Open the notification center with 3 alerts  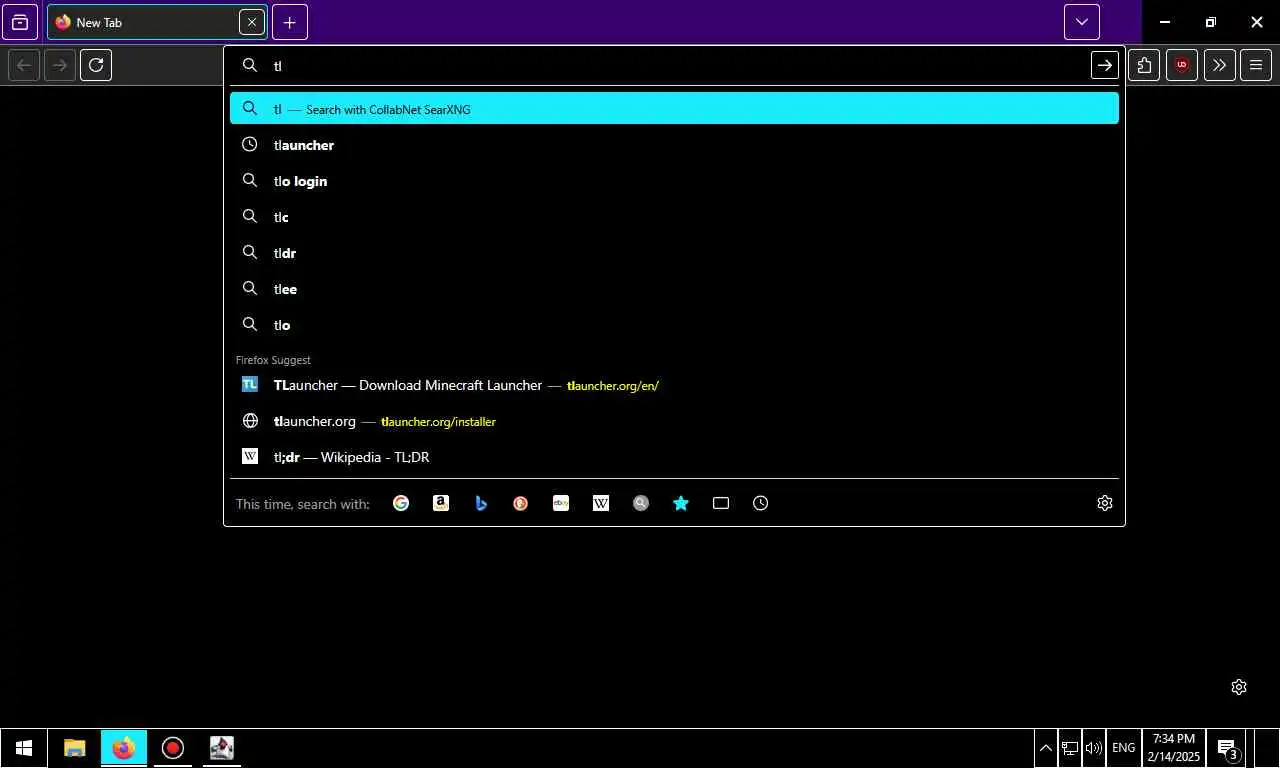point(1227,748)
